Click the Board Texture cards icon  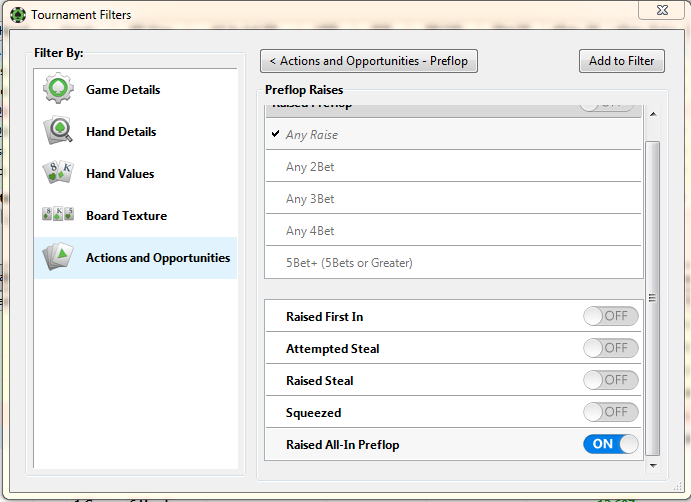tap(58, 215)
